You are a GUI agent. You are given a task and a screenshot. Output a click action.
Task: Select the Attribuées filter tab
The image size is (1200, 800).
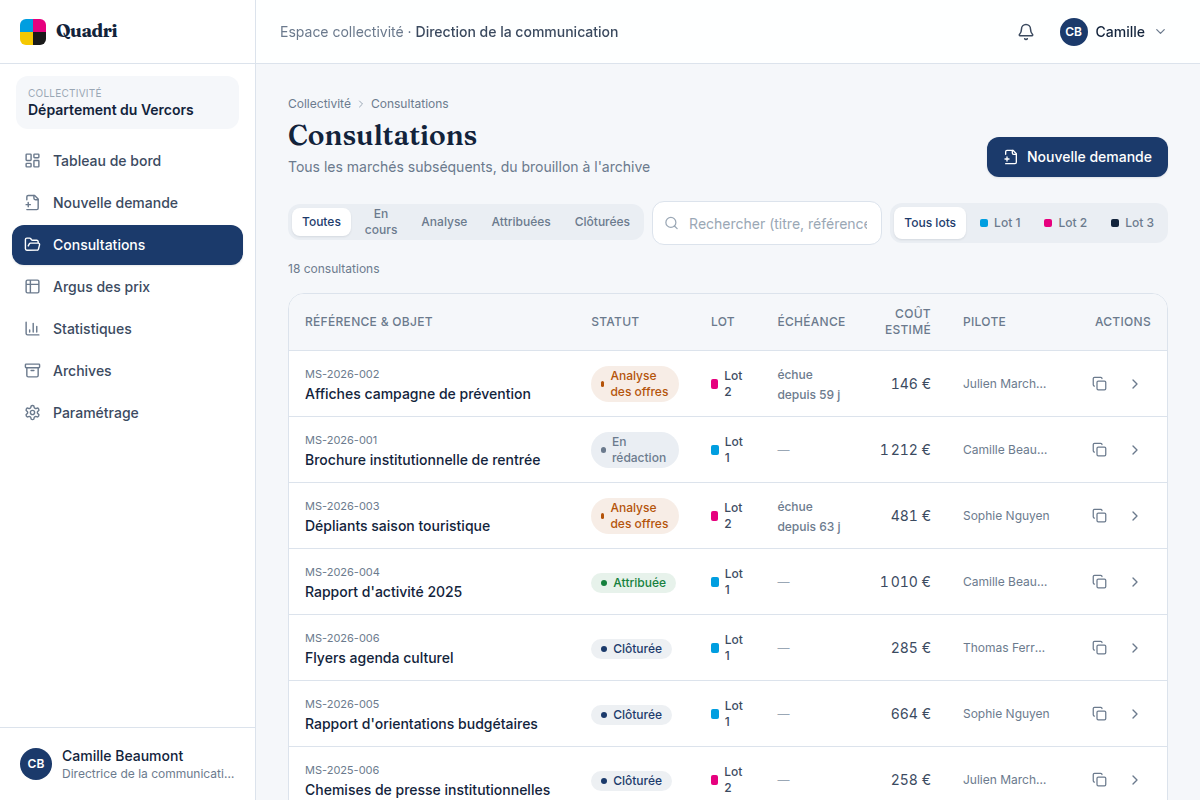tap(521, 222)
